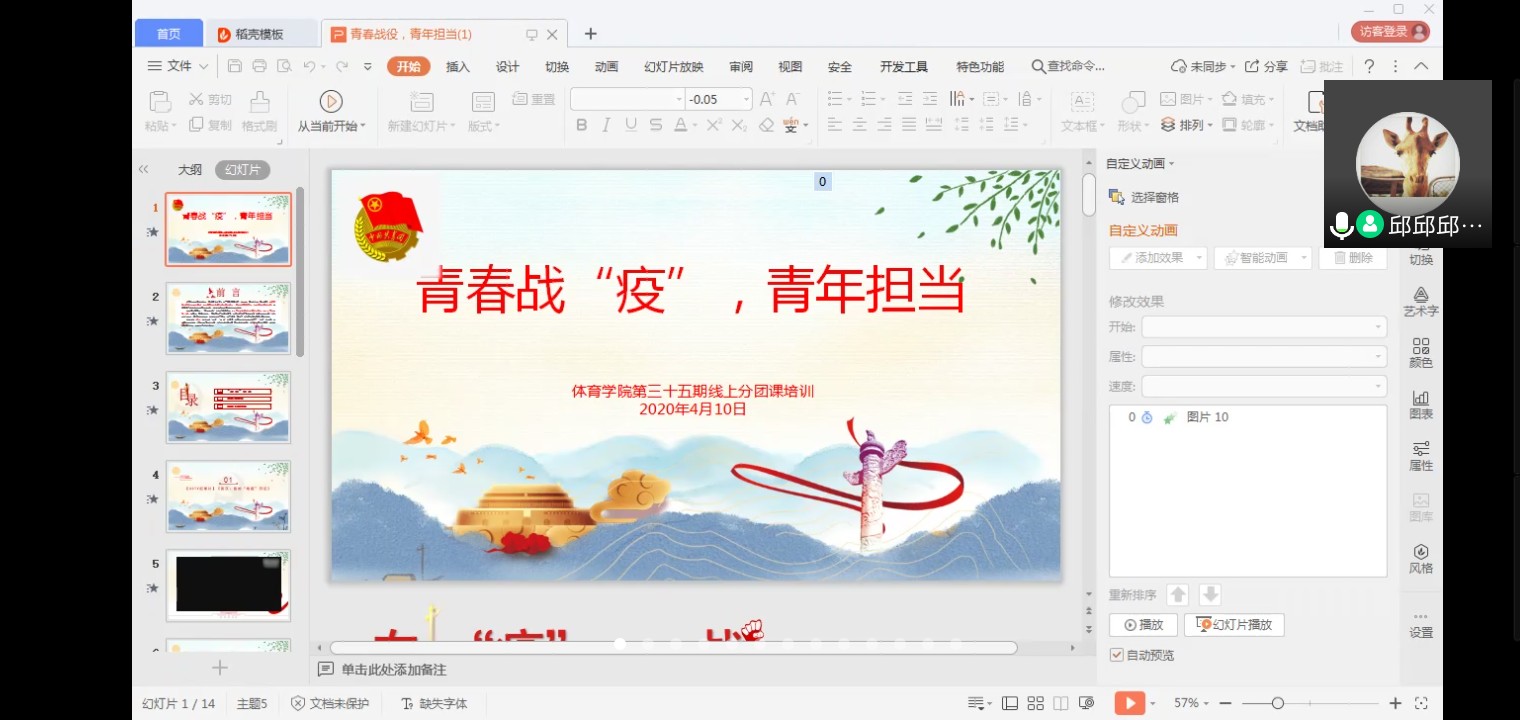Open the font size dropdown showing -0.05
1520x720 pixels.
(746, 99)
